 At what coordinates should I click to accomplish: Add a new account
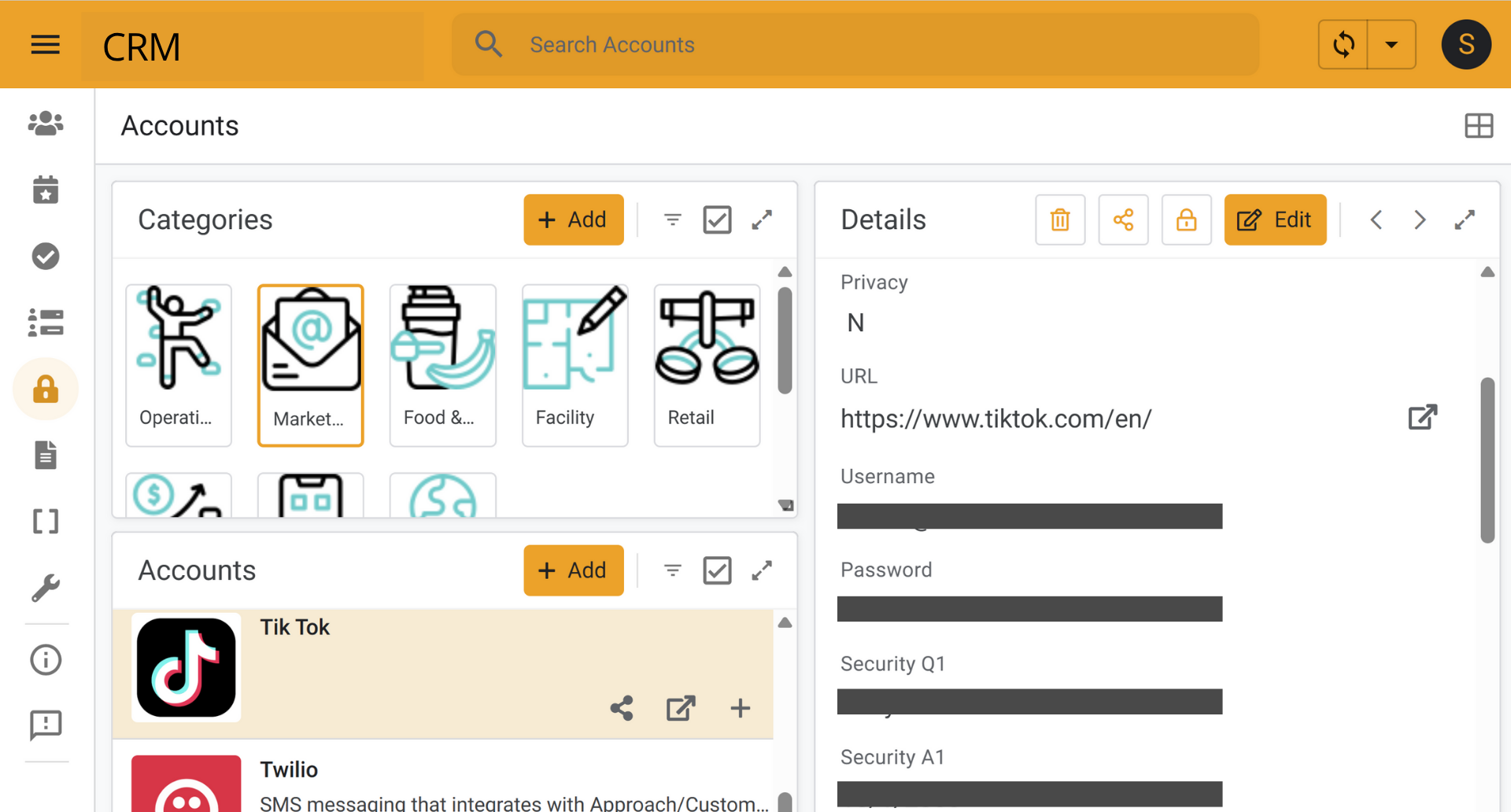(x=574, y=570)
